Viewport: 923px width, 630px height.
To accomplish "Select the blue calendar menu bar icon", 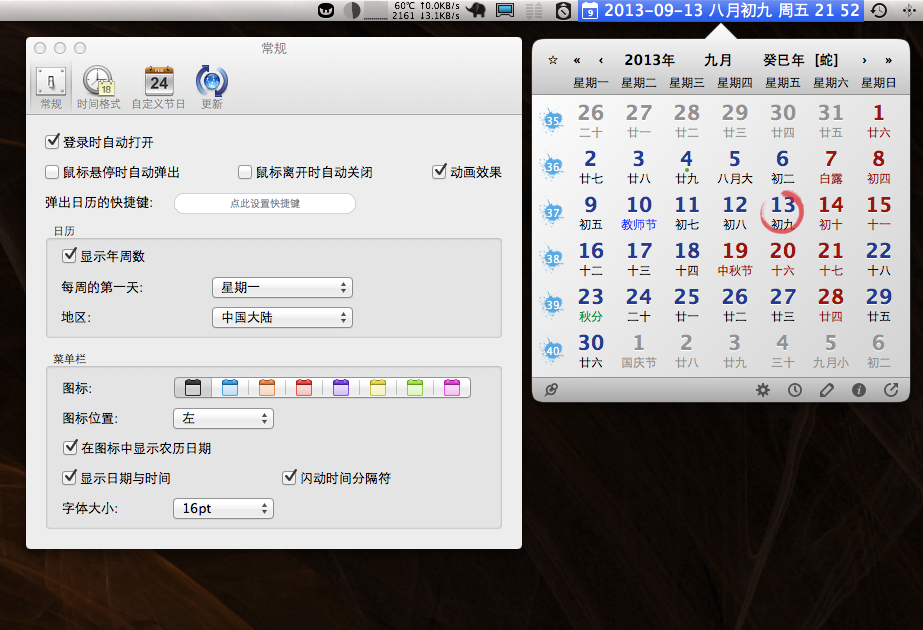I will click(x=230, y=387).
